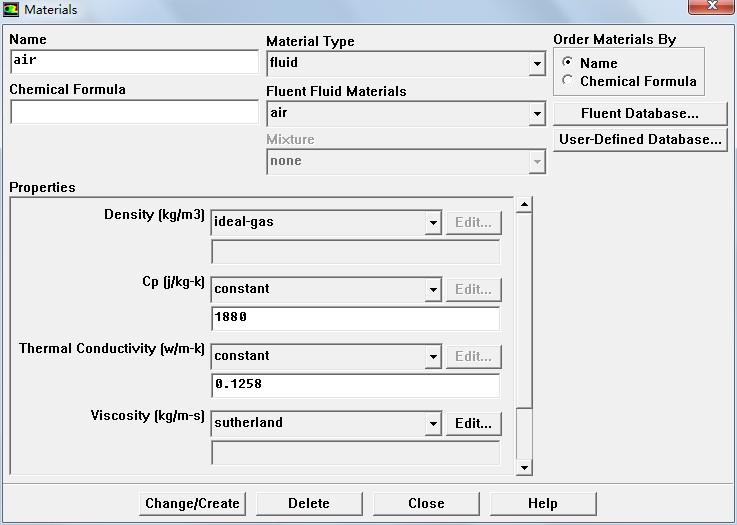This screenshot has width=737, height=525.
Task: Click the Chemical Formula input field
Action: pyautogui.click(x=134, y=112)
